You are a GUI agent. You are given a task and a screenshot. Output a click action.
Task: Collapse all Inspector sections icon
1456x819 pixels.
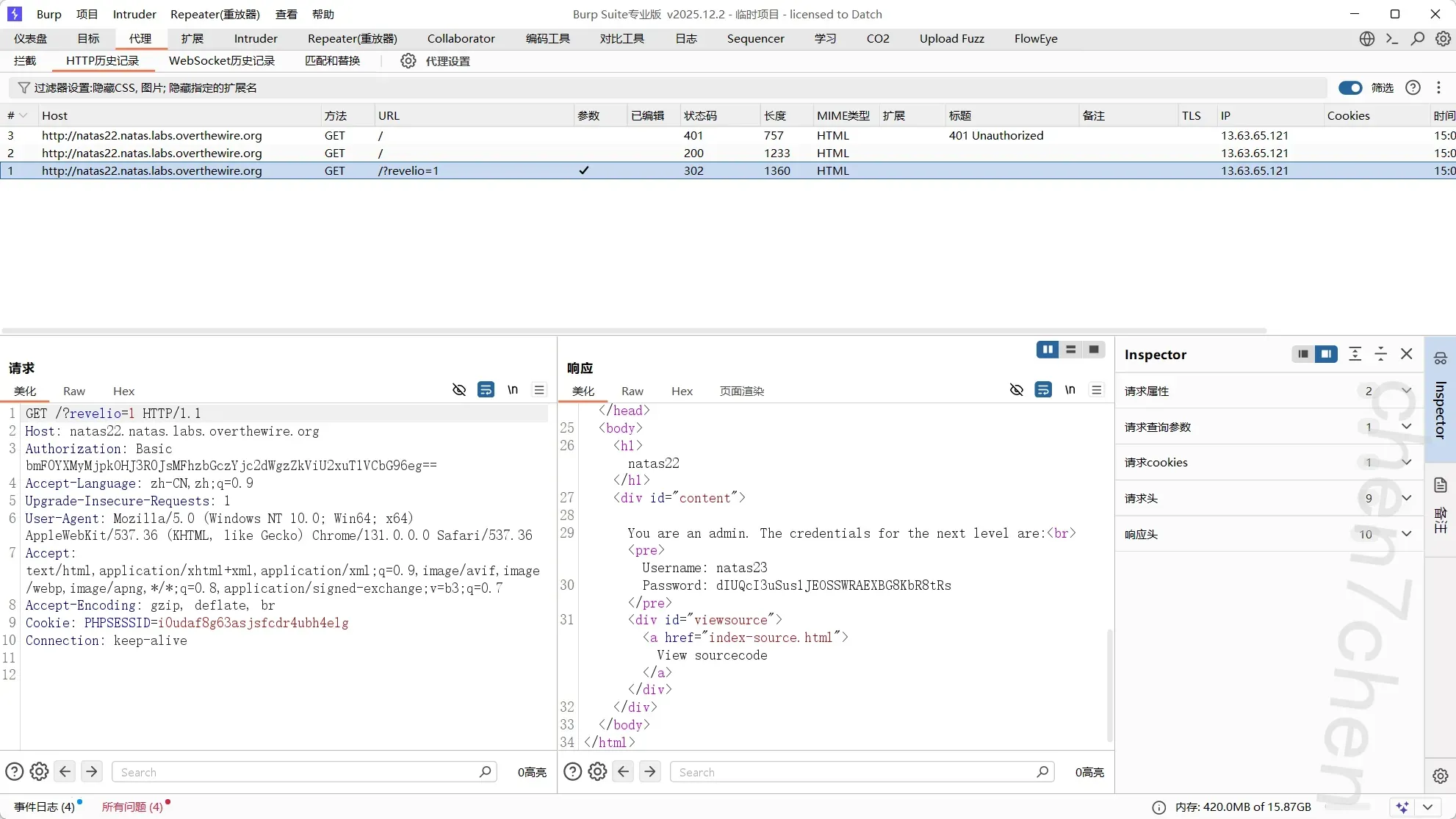[1381, 354]
